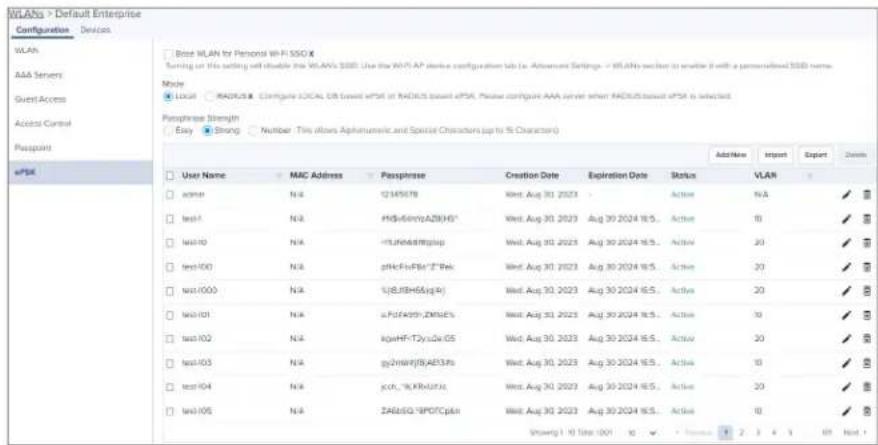Sort by Status column header
The height and width of the screenshot is (445, 878).
(x=683, y=176)
